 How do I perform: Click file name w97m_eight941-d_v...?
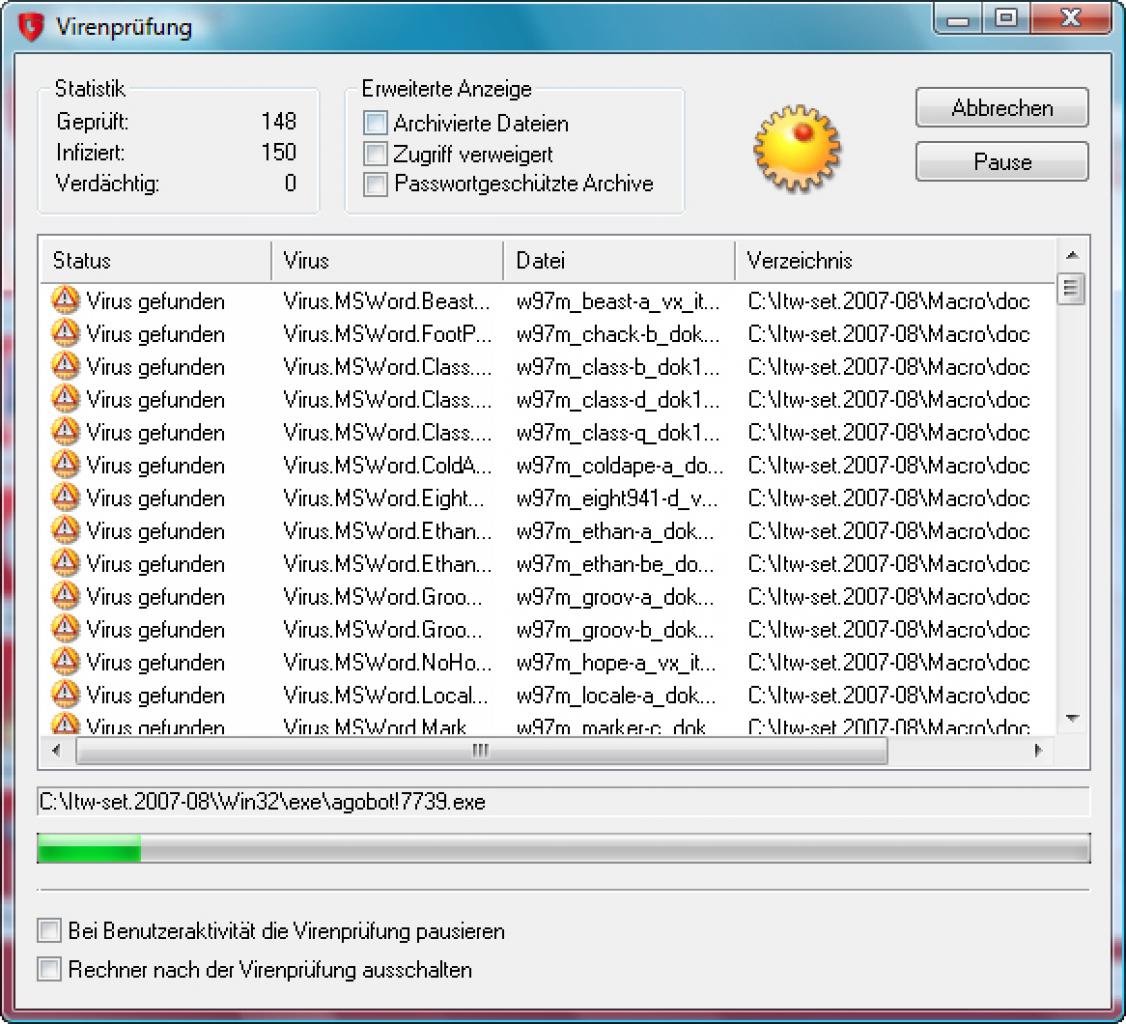617,498
